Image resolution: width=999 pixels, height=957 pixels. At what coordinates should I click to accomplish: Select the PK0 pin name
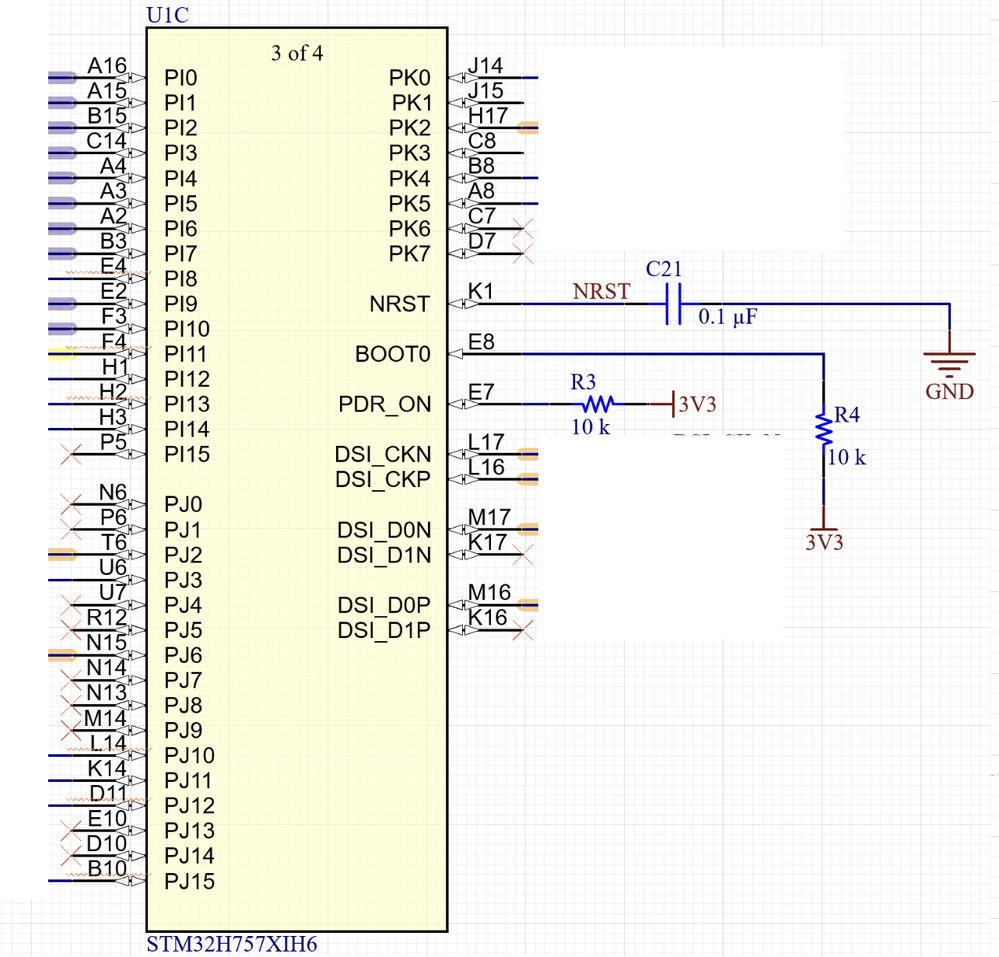tap(410, 78)
